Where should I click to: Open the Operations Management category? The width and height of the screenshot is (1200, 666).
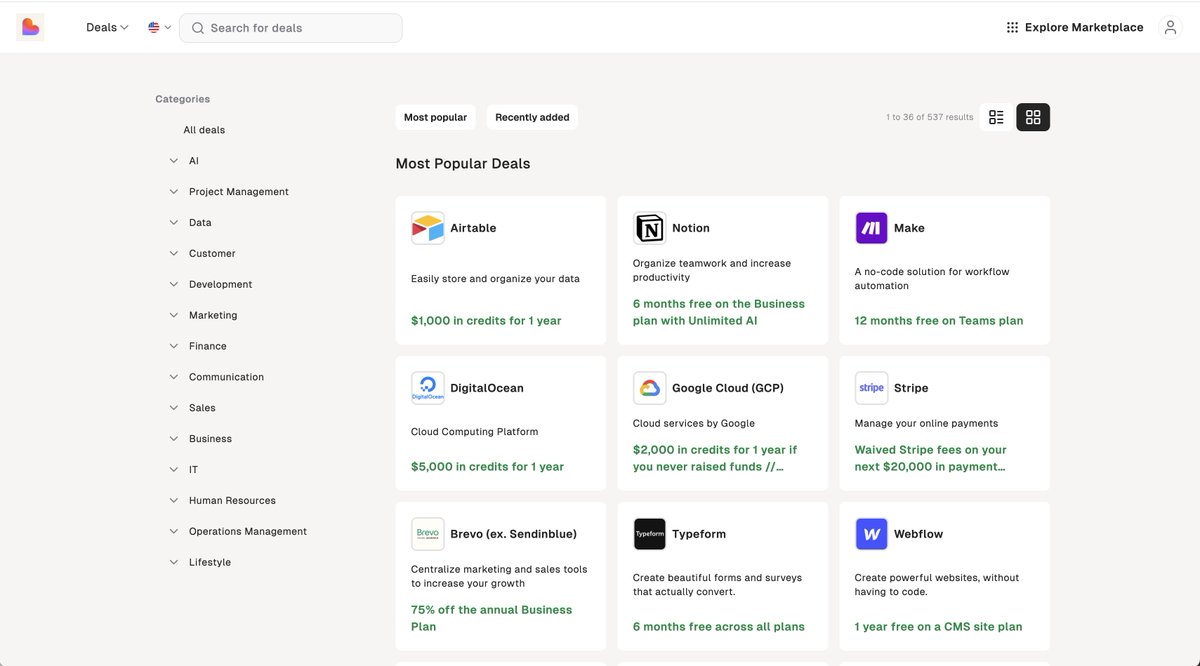pyautogui.click(x=248, y=532)
